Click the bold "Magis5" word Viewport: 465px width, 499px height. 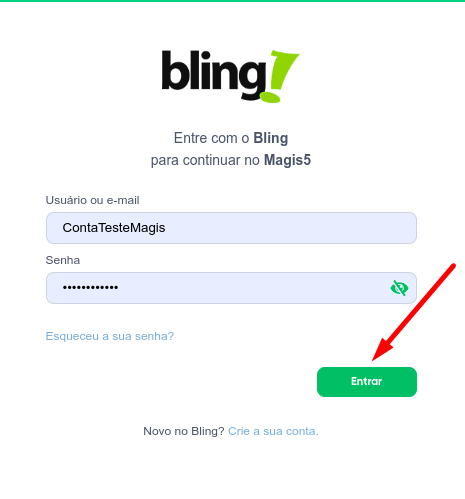point(287,160)
